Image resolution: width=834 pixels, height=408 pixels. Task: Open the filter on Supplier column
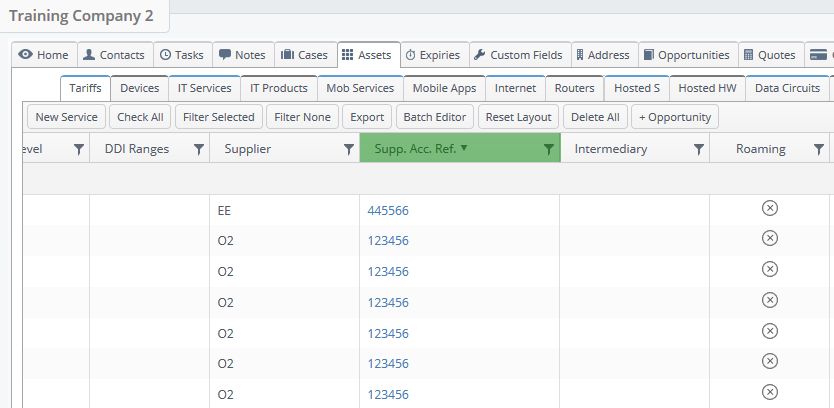pyautogui.click(x=349, y=149)
